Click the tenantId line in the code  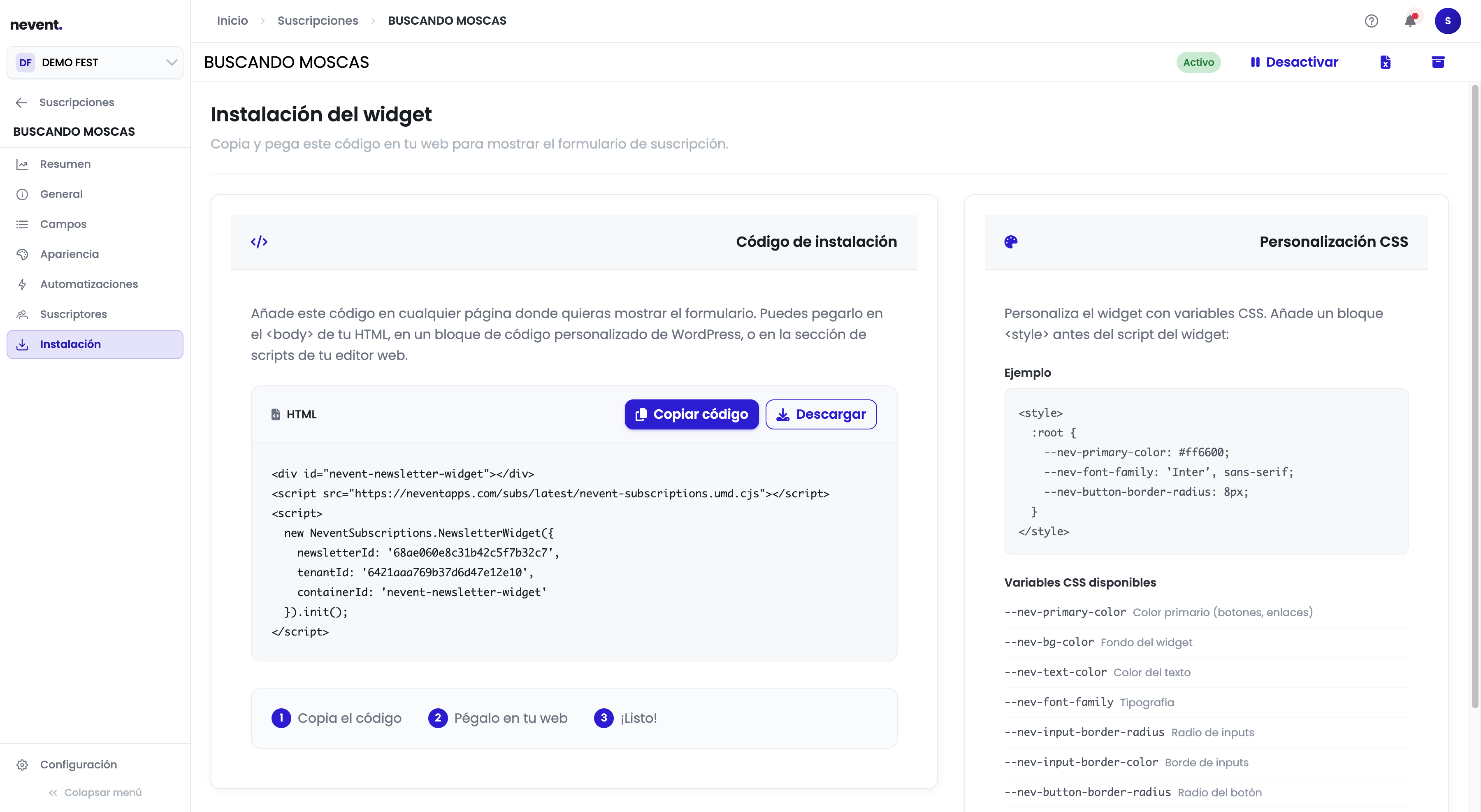pos(415,572)
